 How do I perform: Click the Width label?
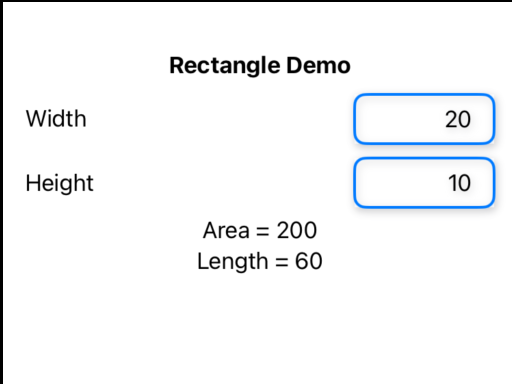click(56, 118)
